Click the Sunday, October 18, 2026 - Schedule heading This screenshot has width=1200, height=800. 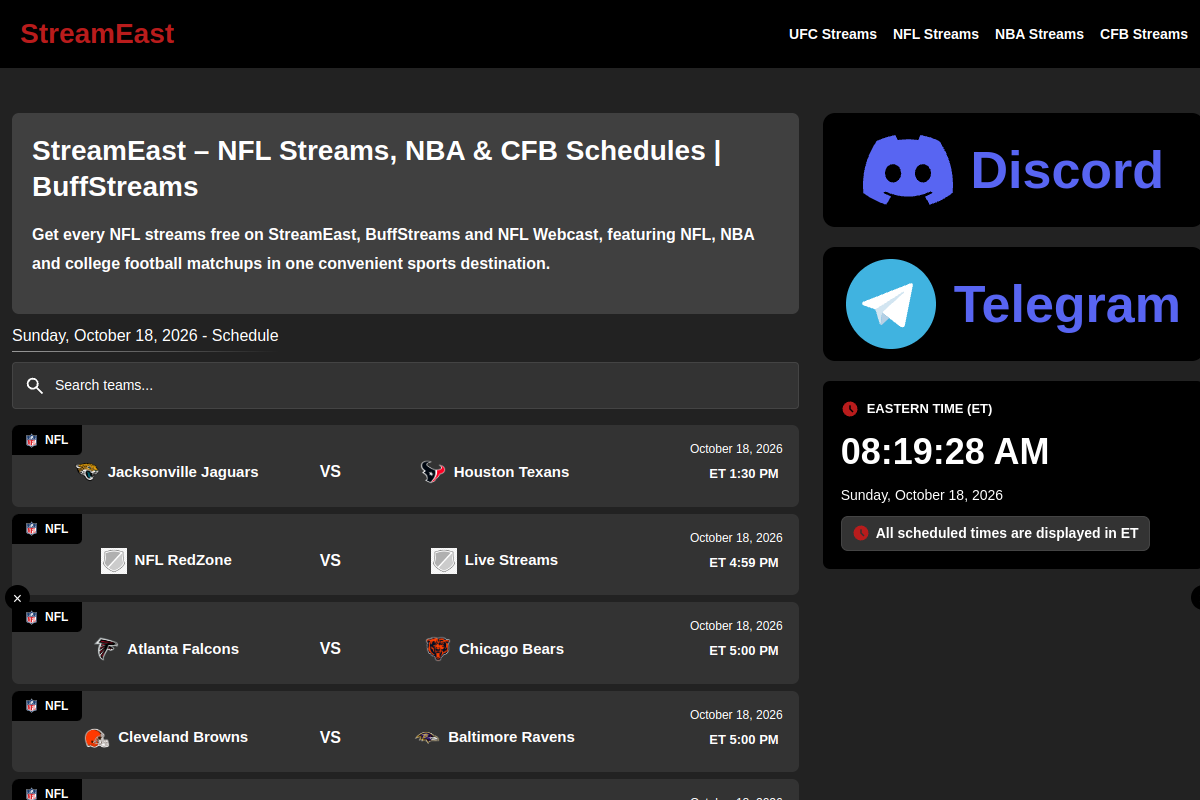tap(145, 336)
